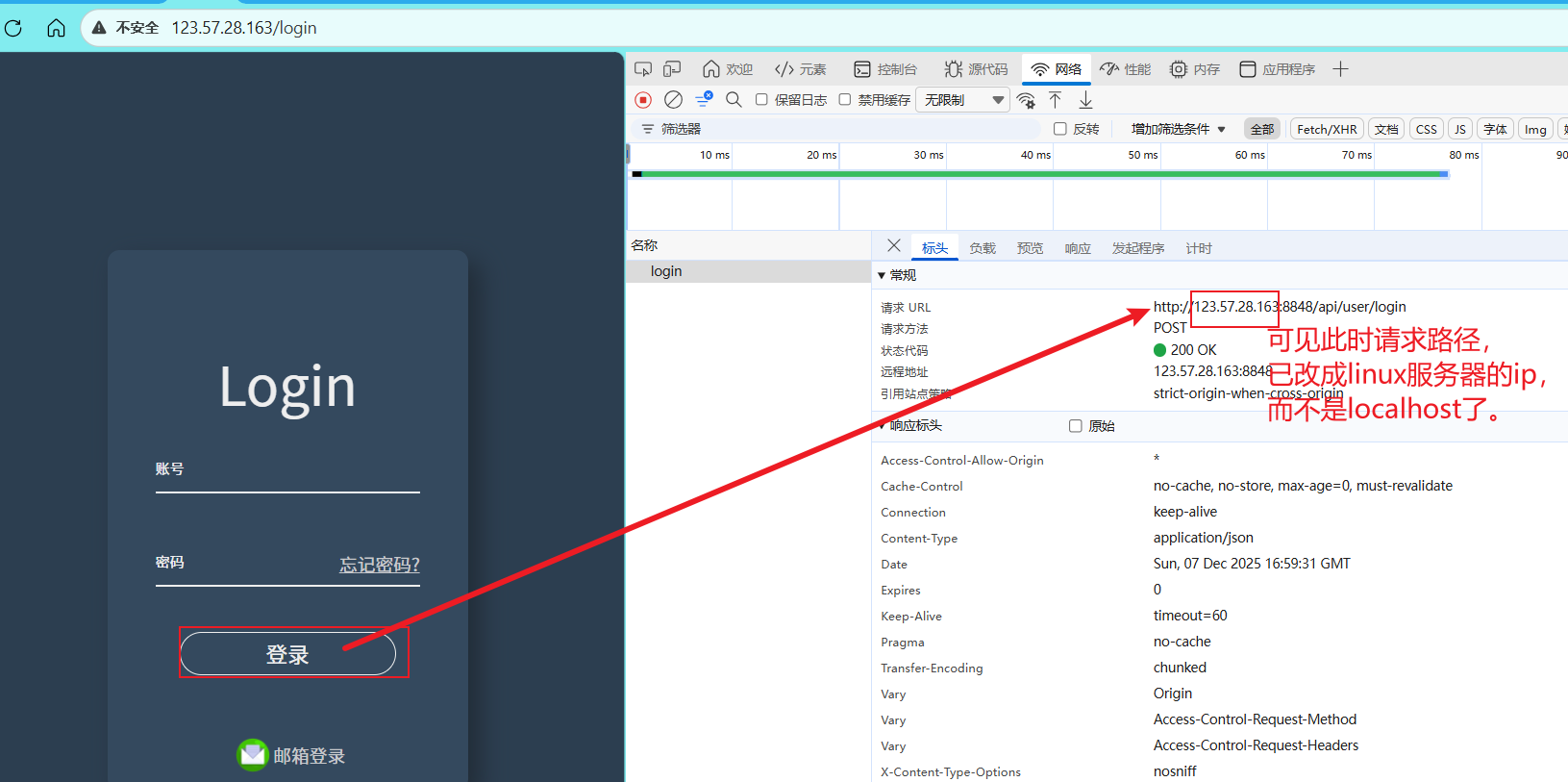
Task: Filter requests by Fetch/XHR
Action: tap(1327, 129)
